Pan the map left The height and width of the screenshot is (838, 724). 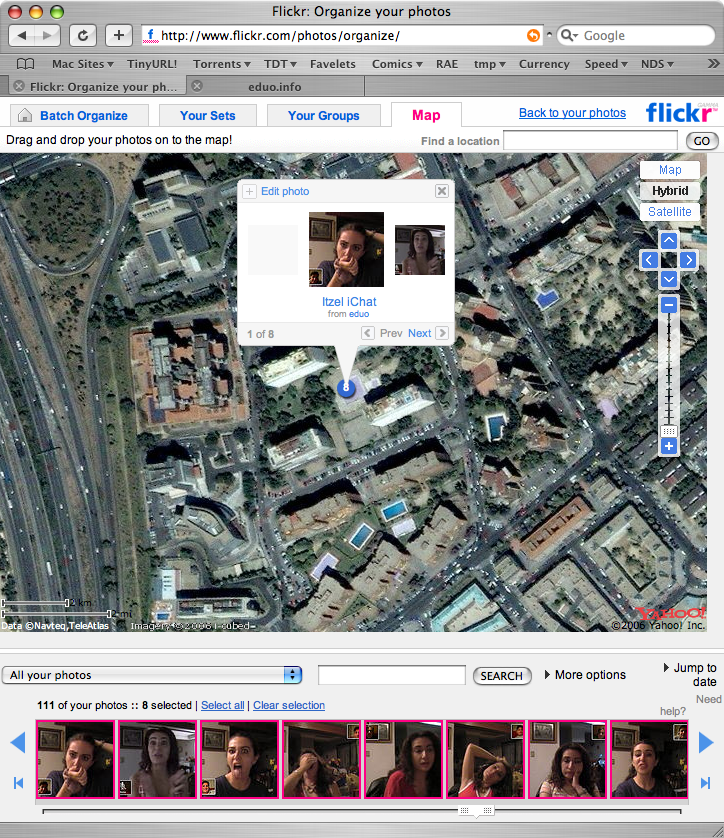[x=649, y=260]
